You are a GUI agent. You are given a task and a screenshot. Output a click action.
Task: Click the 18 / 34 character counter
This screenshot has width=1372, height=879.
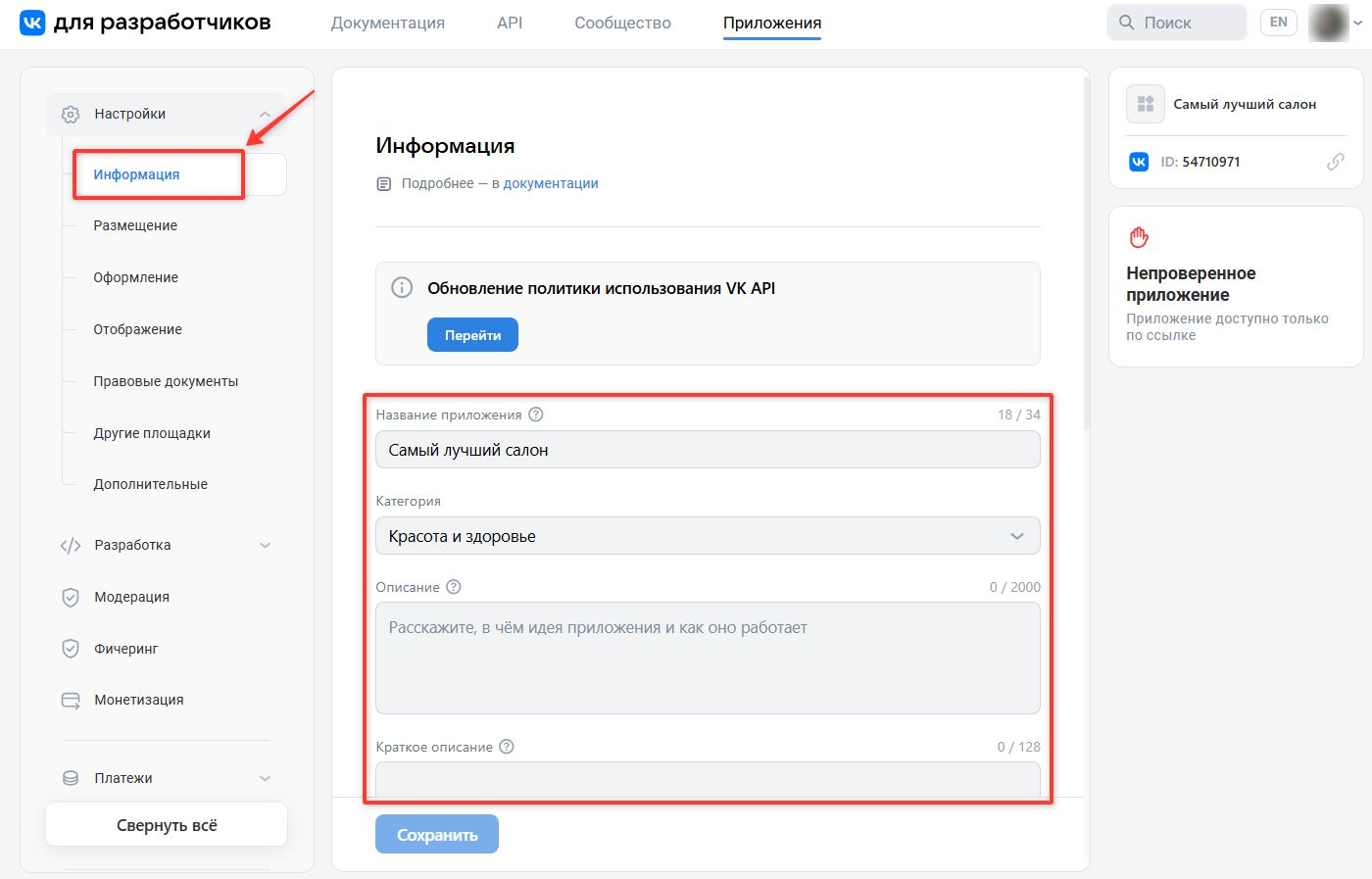click(1019, 415)
